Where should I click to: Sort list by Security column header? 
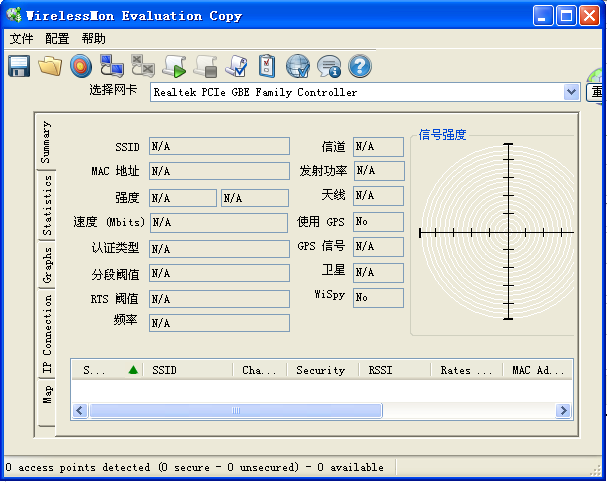point(323,371)
